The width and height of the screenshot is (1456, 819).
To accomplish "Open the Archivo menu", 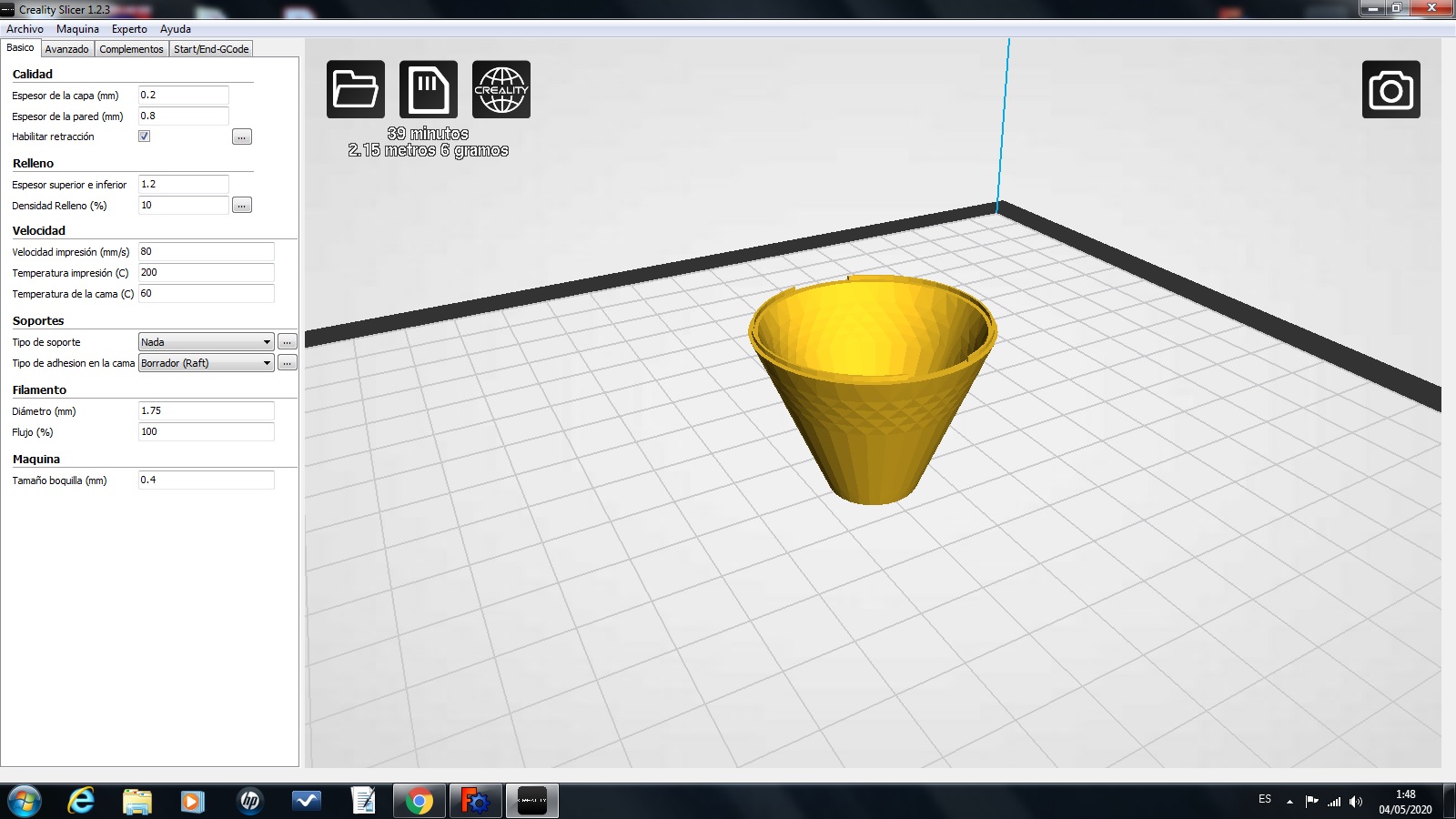I will point(25,29).
